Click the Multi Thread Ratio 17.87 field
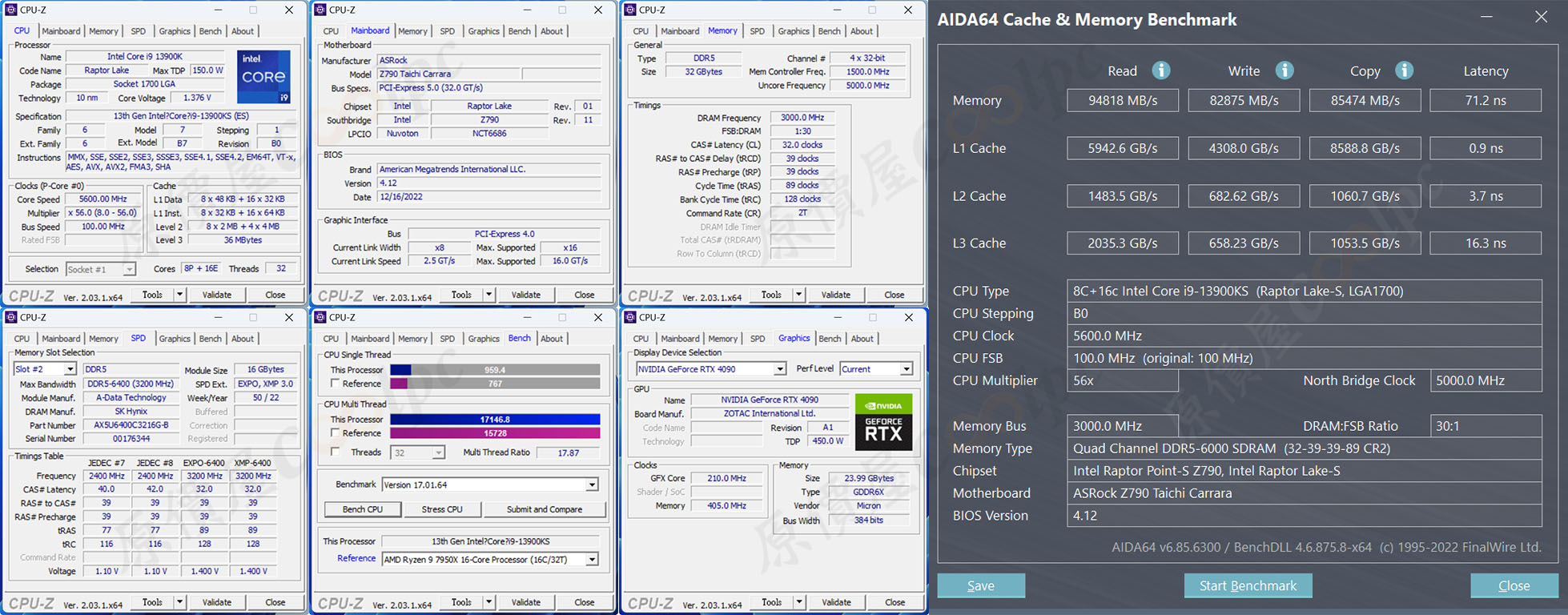Viewport: 1568px width, 615px height. pos(569,453)
